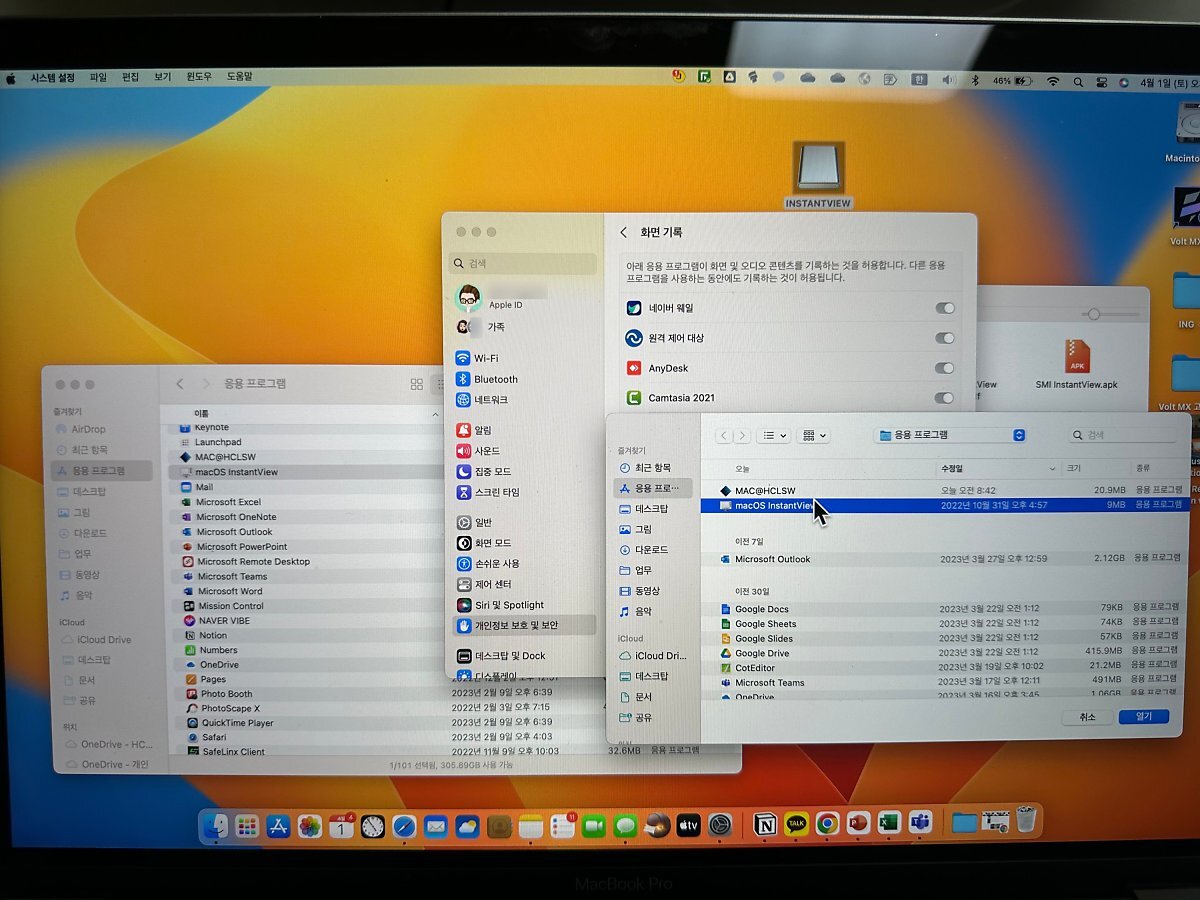Open PowerPoint from the Dock
Viewport: 1200px width, 900px height.
[858, 824]
